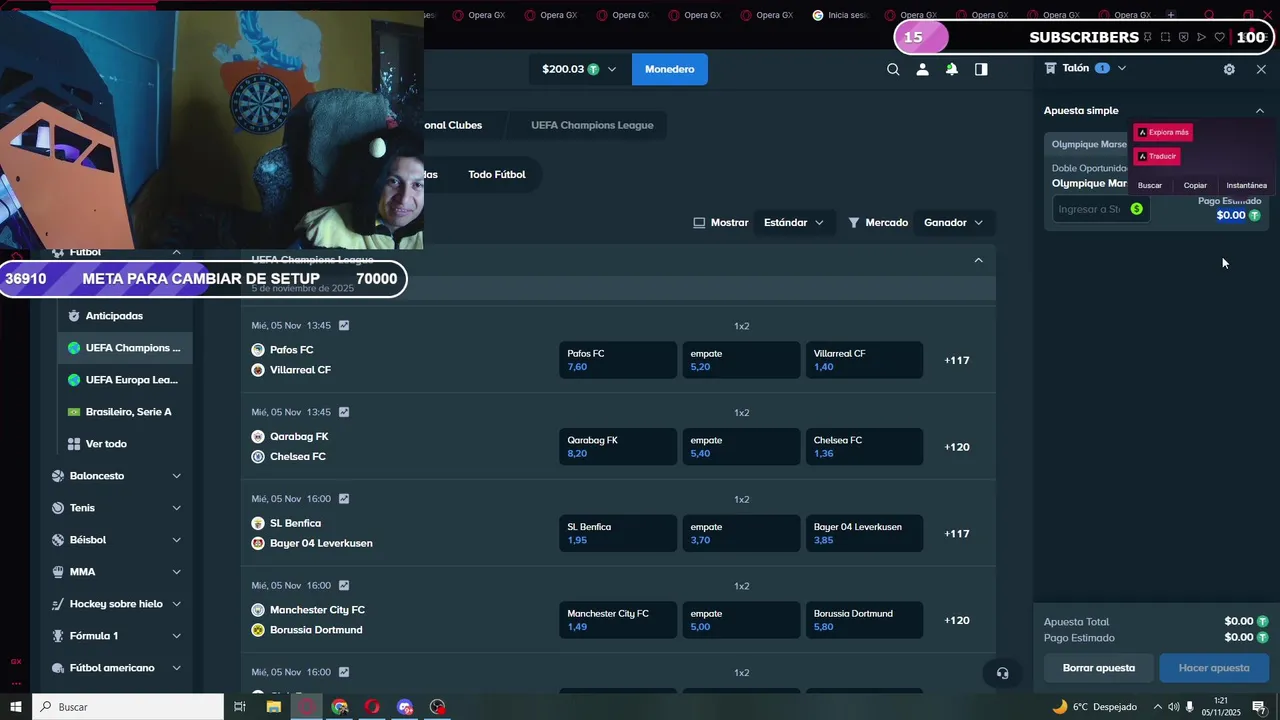Screen dimensions: 1280x720
Task: Open bet slip settings gear
Action: point(1229,69)
